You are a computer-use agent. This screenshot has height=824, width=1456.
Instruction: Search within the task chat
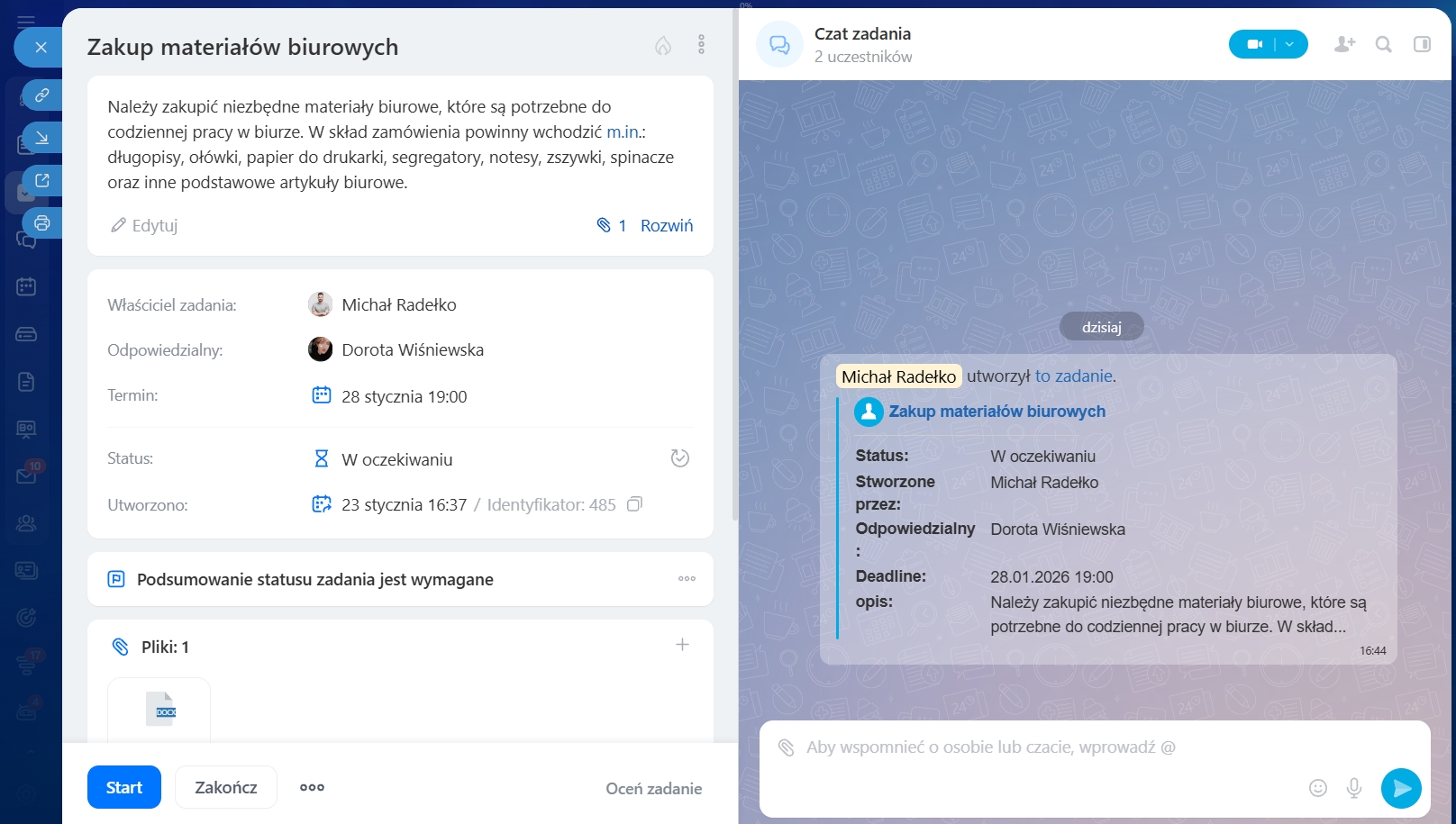click(1383, 44)
